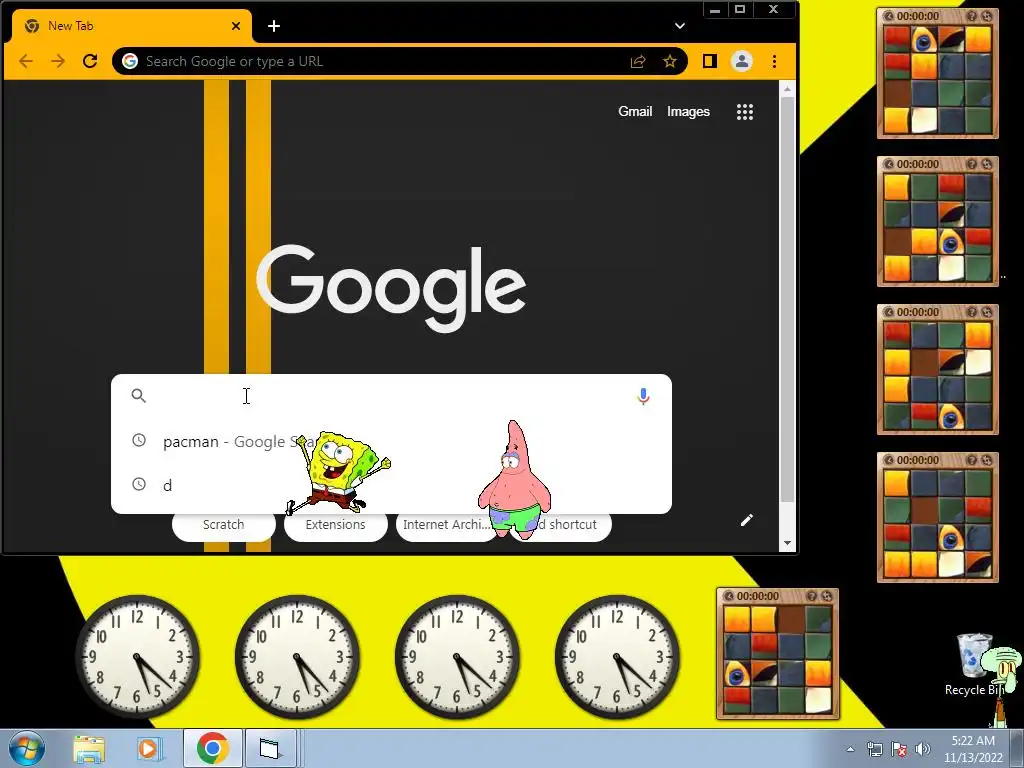Open a new tab with the plus button
The height and width of the screenshot is (768, 1024).
[274, 26]
